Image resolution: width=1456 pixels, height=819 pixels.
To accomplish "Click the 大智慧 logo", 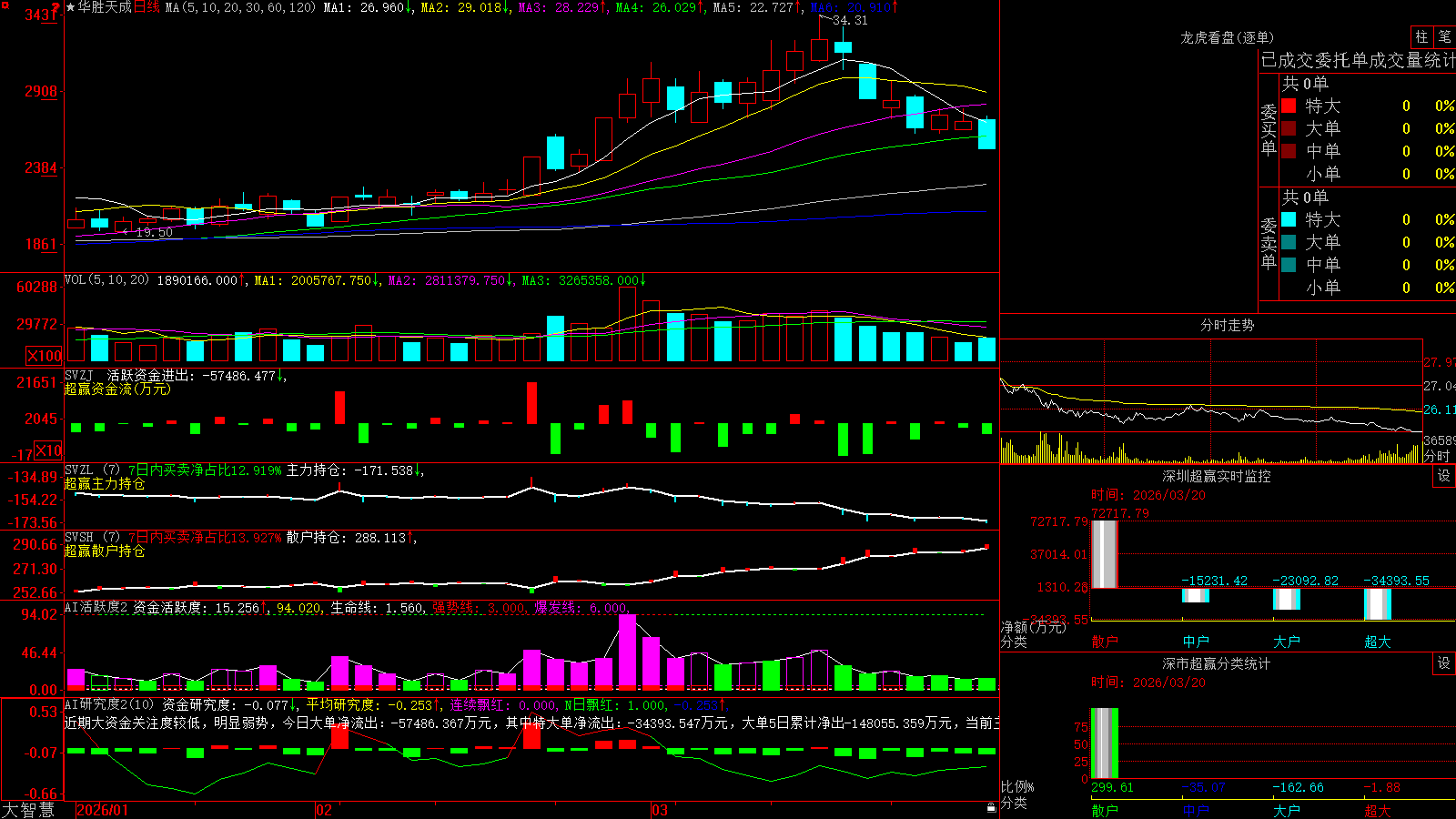I will tap(28, 810).
